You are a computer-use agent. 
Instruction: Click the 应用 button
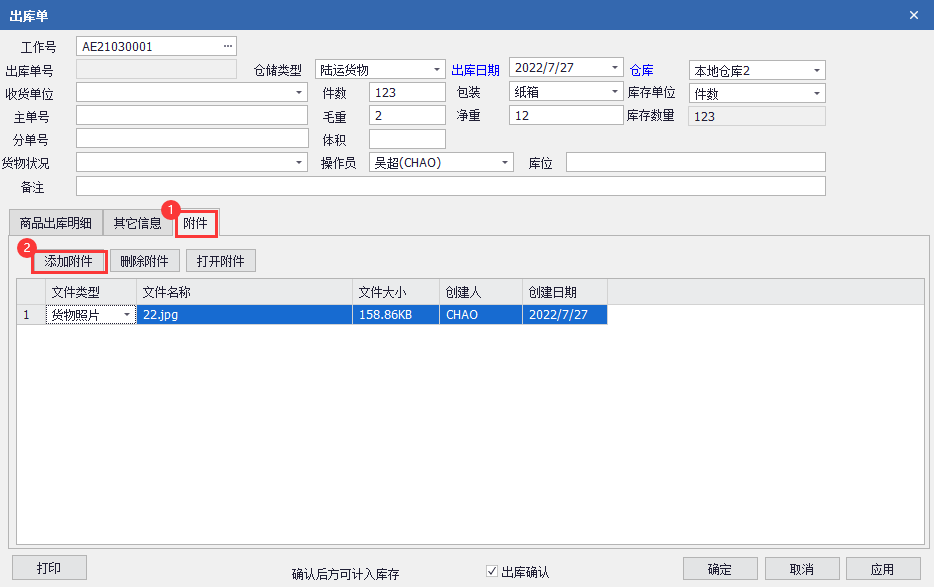coord(882,569)
